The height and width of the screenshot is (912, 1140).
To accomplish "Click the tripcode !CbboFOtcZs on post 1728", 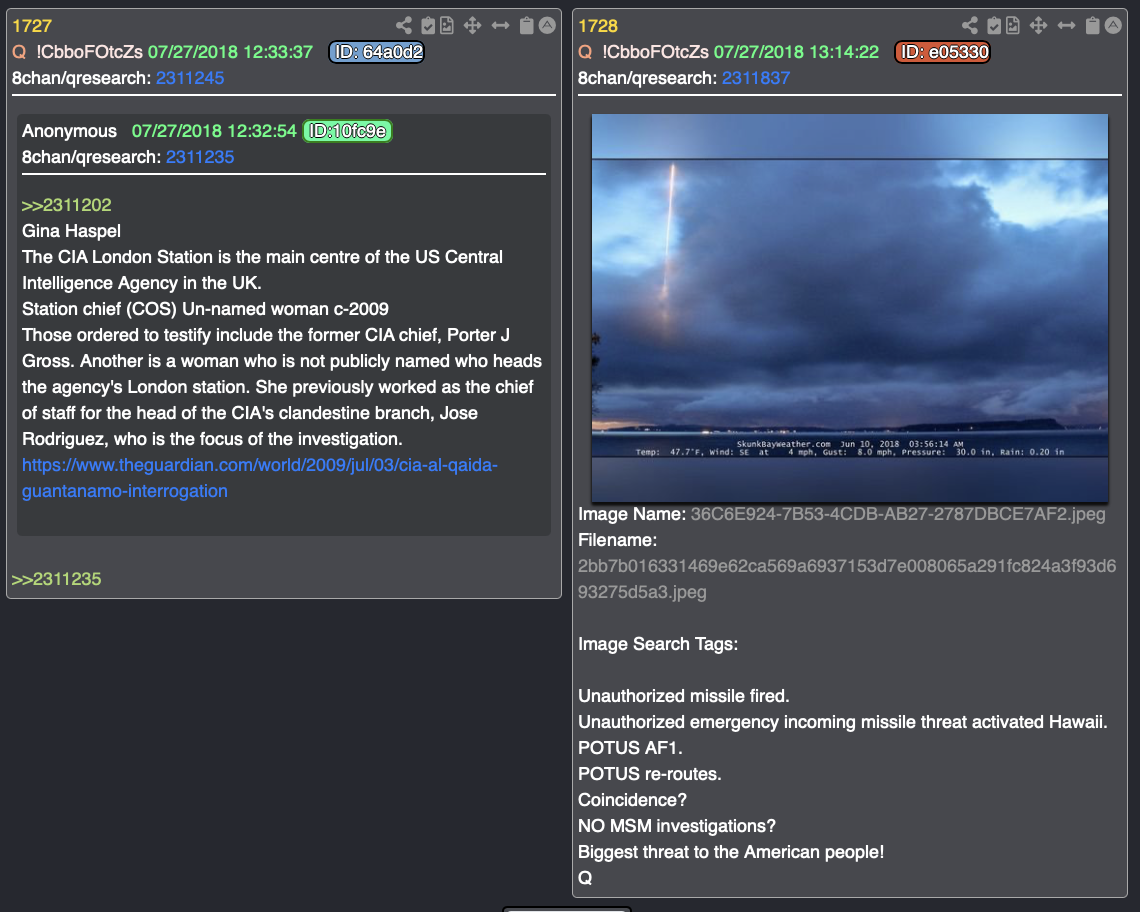I will coord(655,52).
